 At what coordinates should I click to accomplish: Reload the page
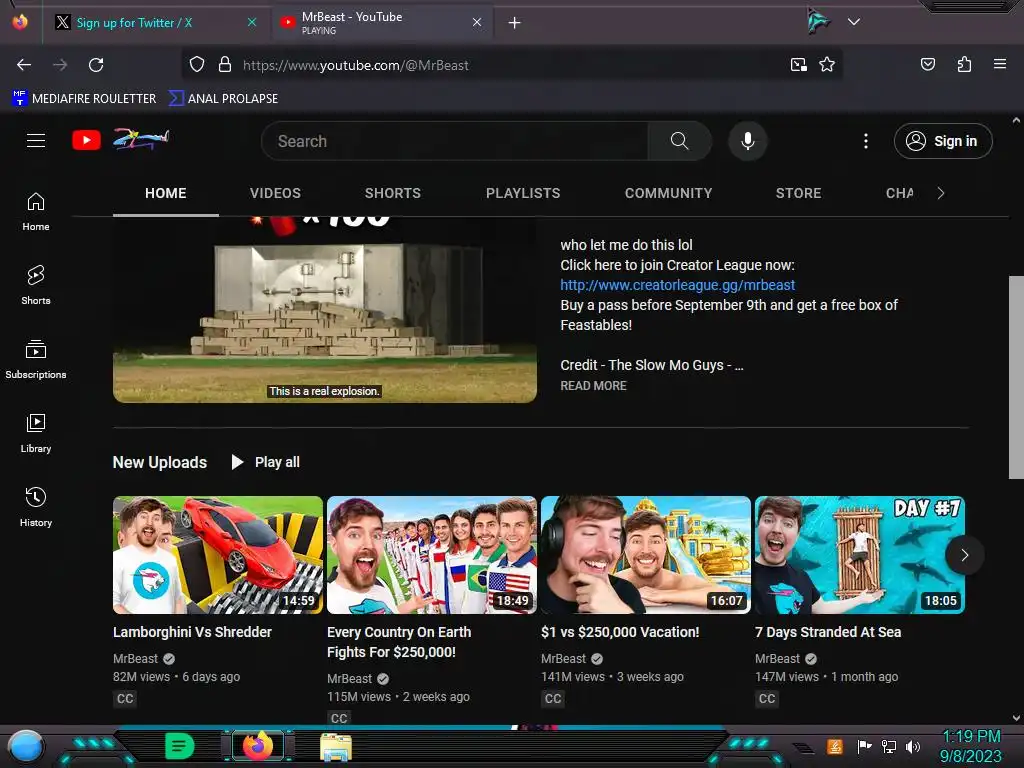click(96, 65)
